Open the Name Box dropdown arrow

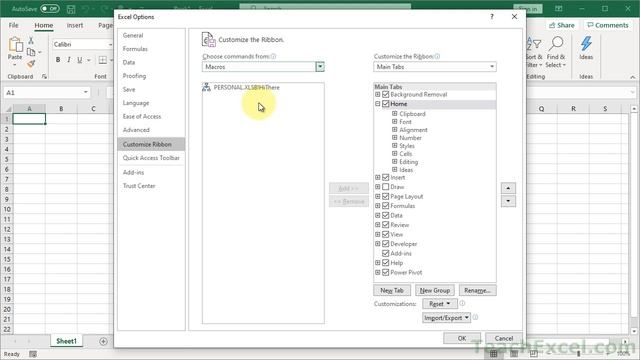click(x=86, y=93)
